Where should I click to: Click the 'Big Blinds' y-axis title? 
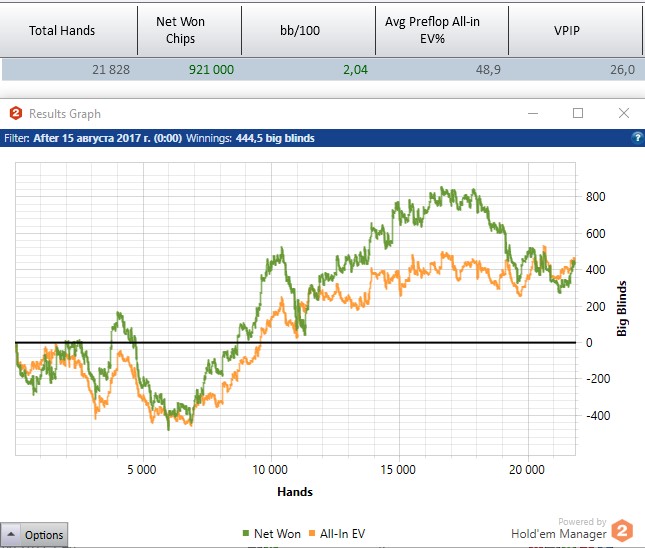click(x=622, y=309)
